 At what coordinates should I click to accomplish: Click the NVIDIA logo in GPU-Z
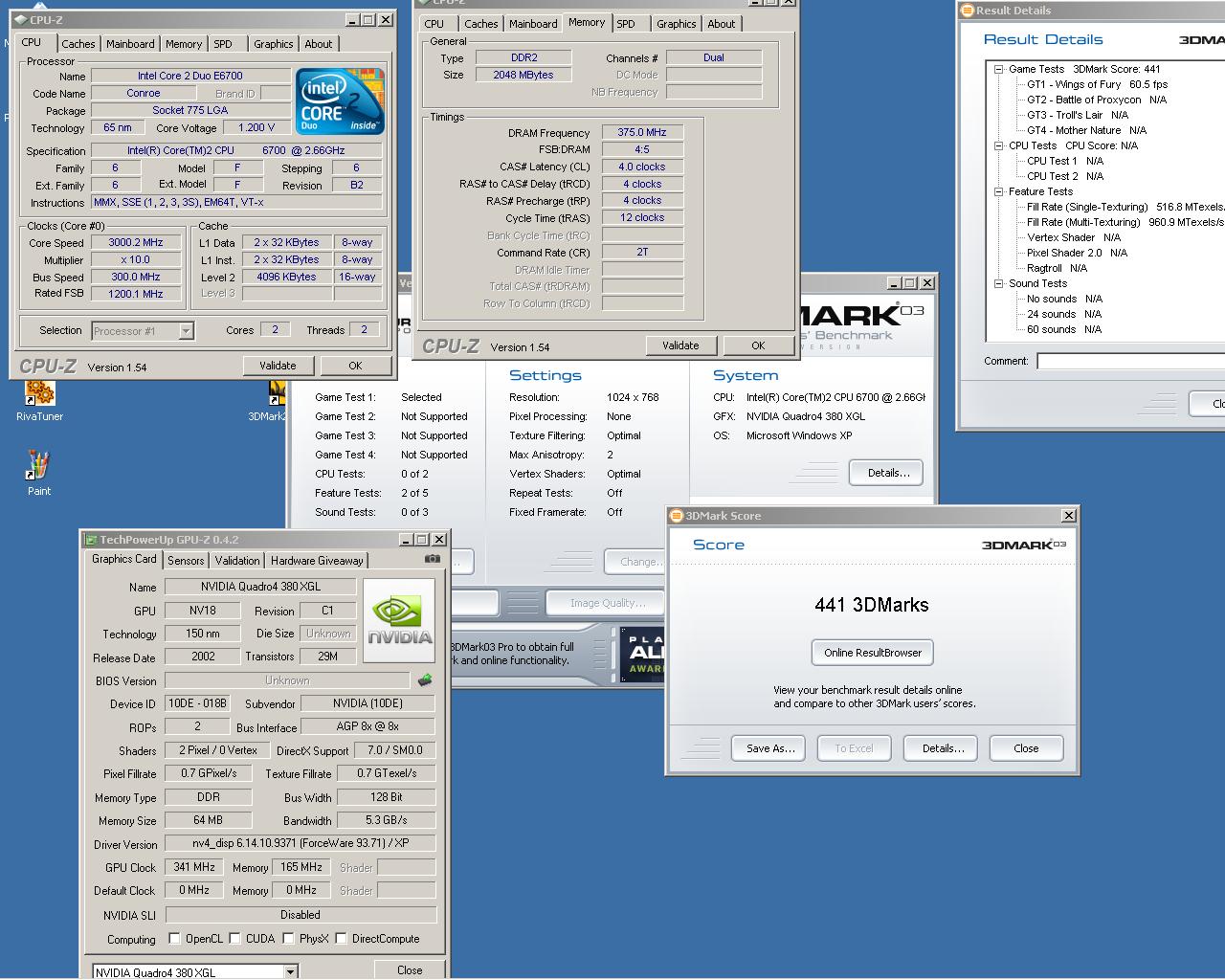pos(399,620)
